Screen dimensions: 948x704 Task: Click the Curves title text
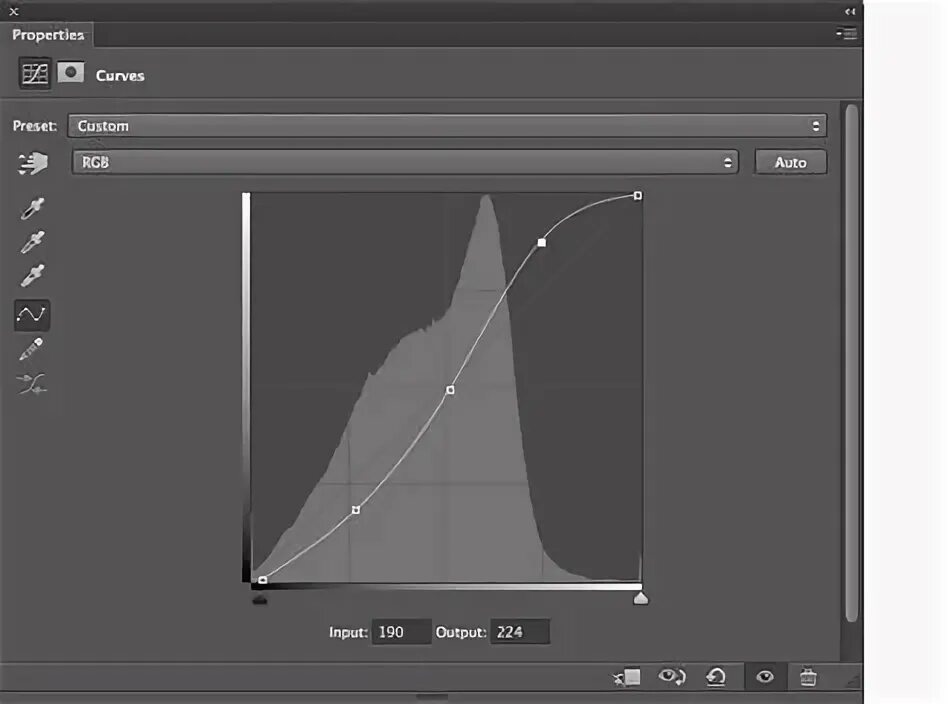pos(120,76)
